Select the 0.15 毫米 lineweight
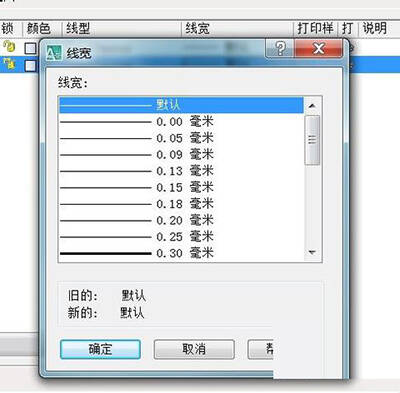This screenshot has width=400, height=393. click(x=181, y=187)
